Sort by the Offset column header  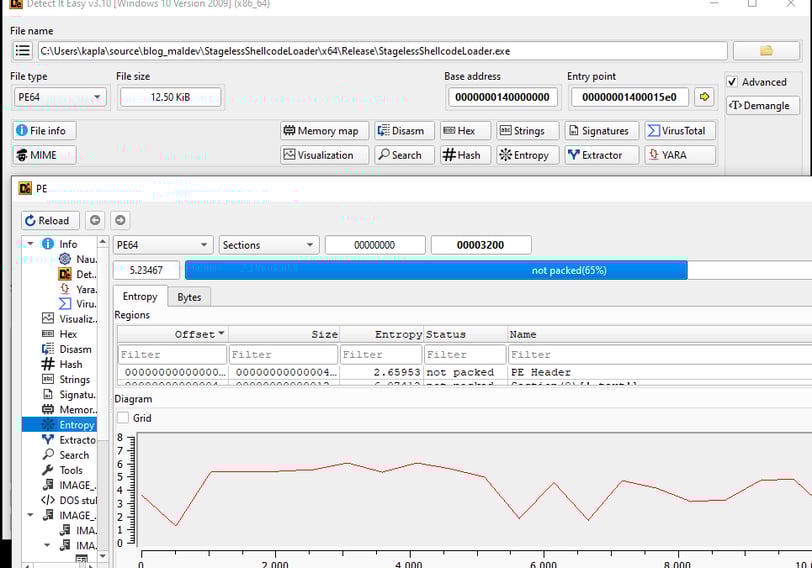pos(173,334)
